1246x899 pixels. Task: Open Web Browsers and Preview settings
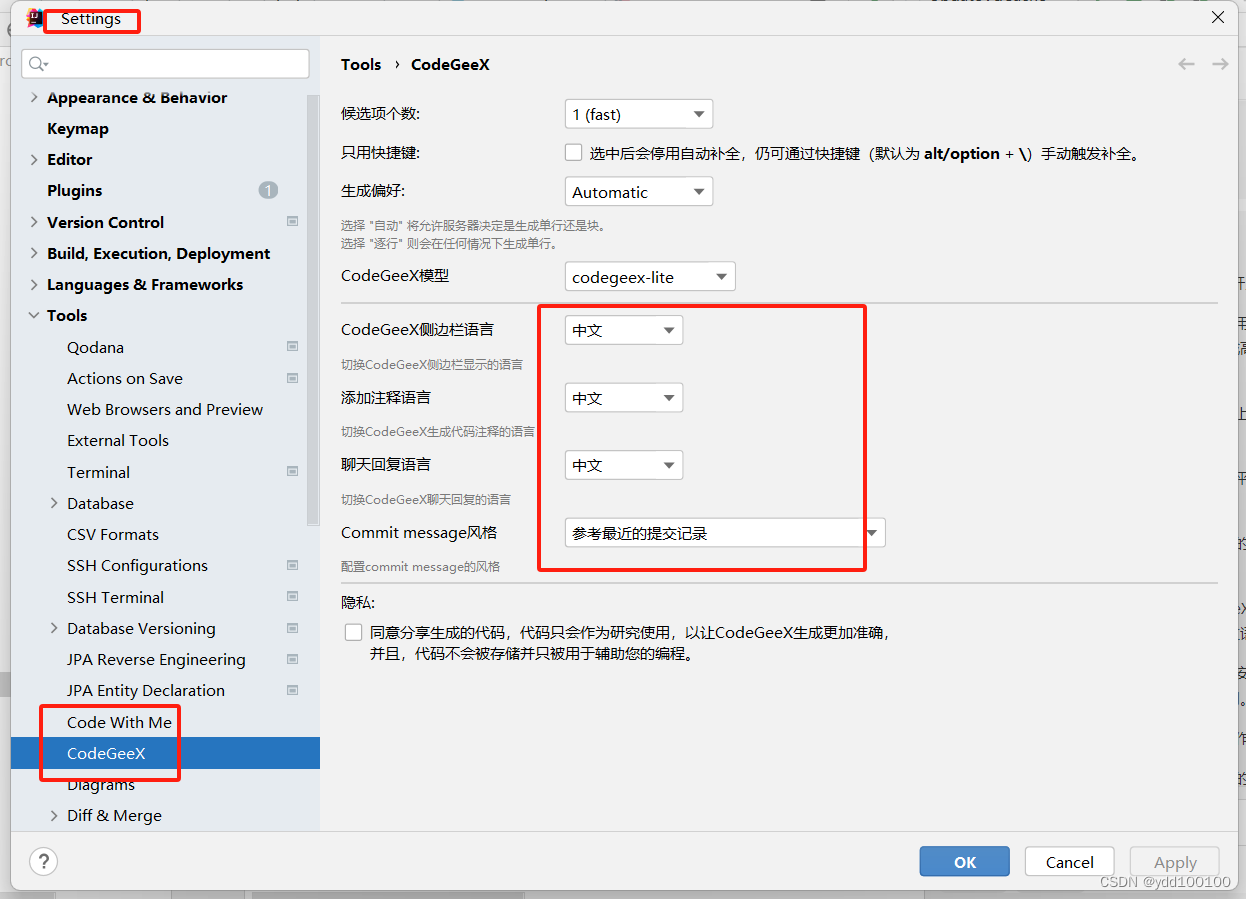click(x=165, y=409)
